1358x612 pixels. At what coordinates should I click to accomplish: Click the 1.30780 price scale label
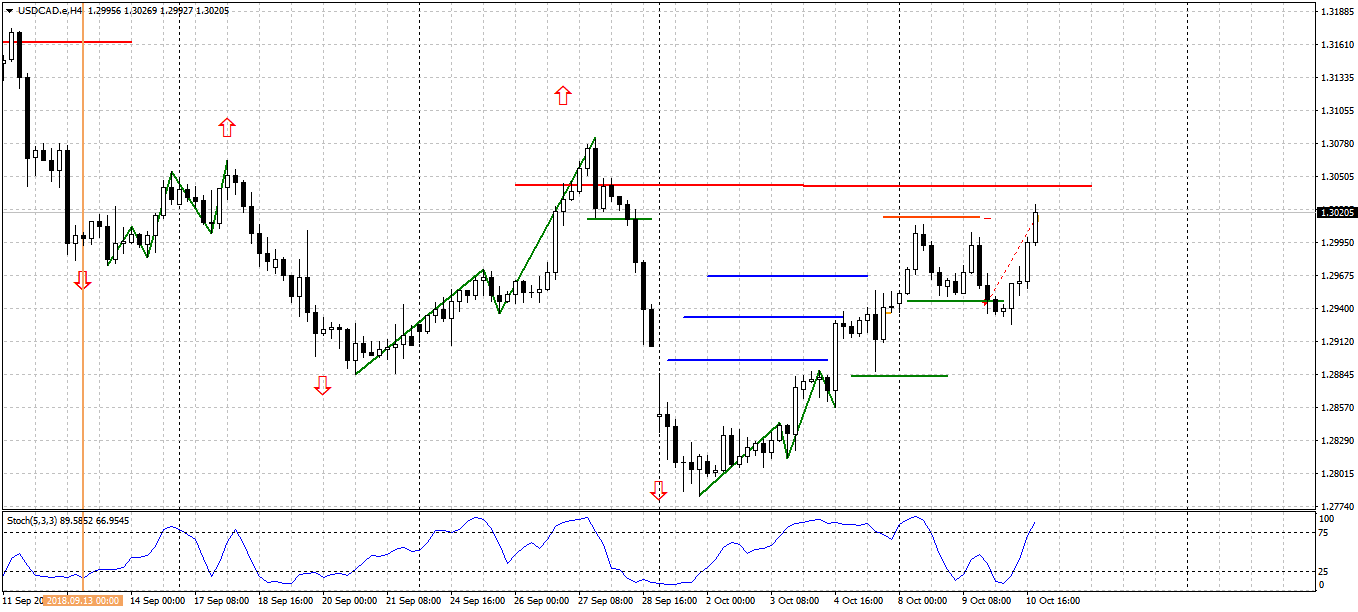1337,144
